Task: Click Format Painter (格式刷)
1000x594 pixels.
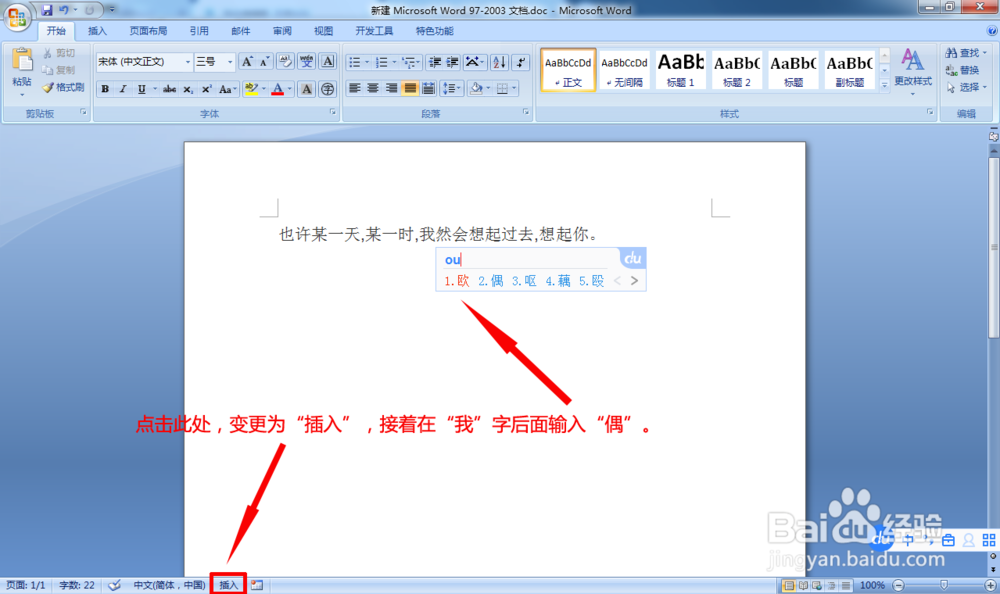Action: coord(63,87)
